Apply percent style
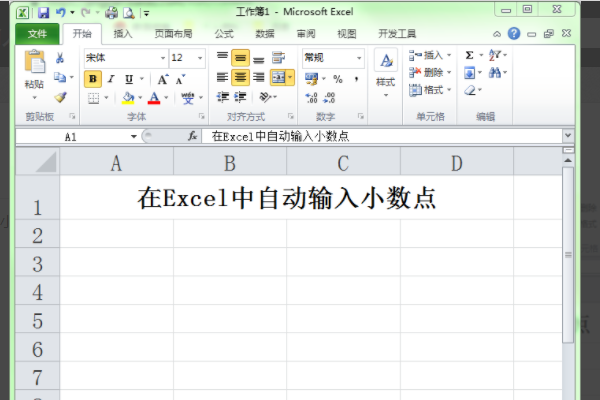Viewport: 600px width, 400px height. point(338,79)
